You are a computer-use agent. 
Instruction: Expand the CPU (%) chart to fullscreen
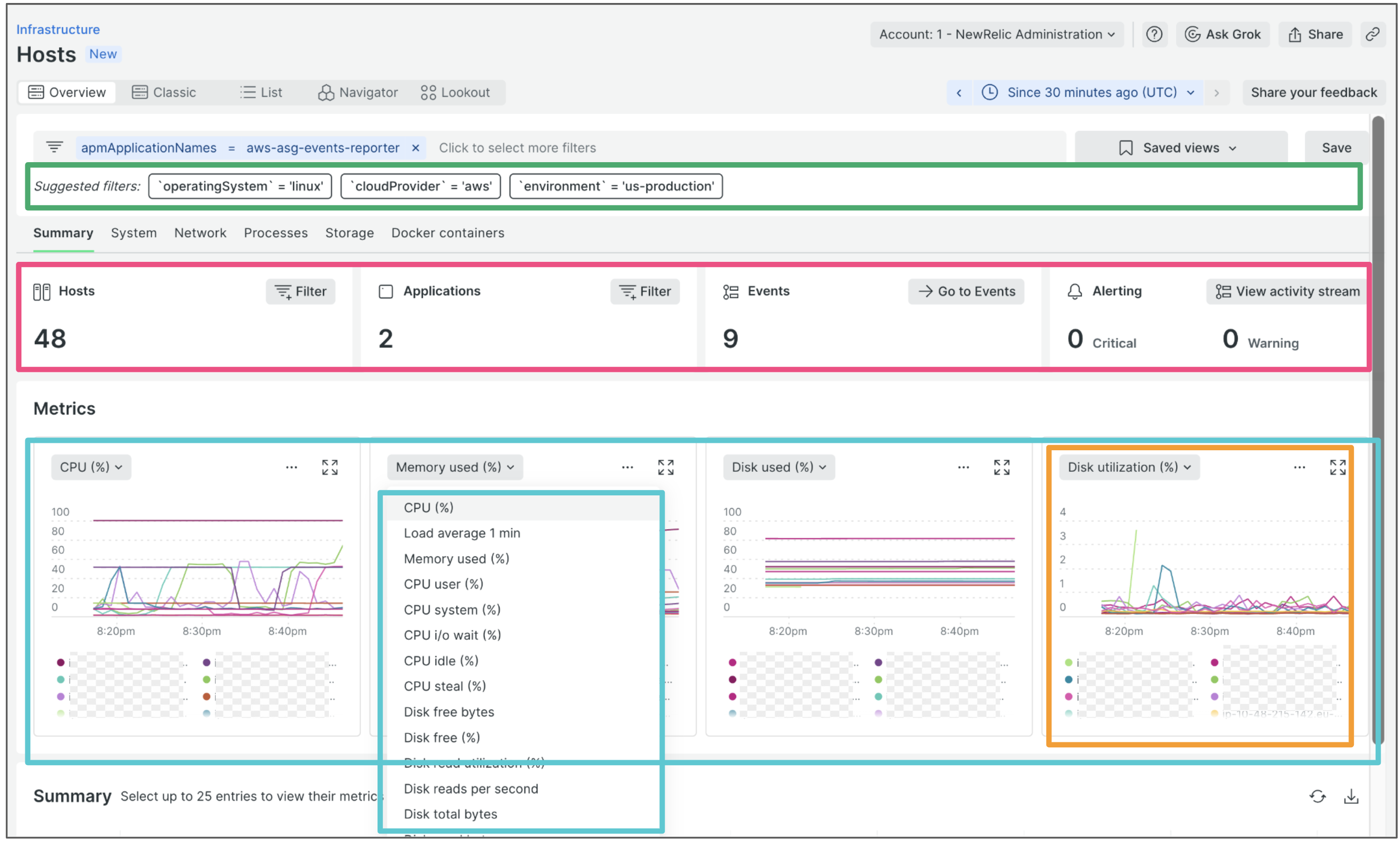329,467
